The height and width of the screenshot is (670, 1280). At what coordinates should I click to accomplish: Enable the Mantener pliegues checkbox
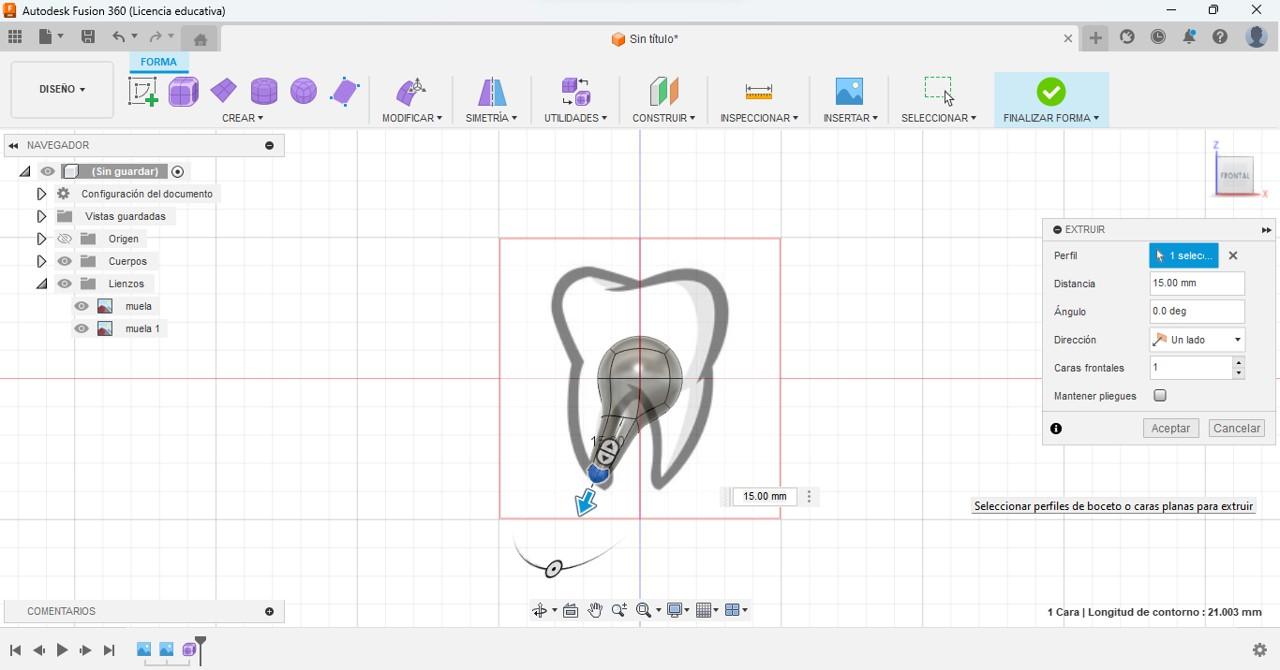[x=1160, y=396]
